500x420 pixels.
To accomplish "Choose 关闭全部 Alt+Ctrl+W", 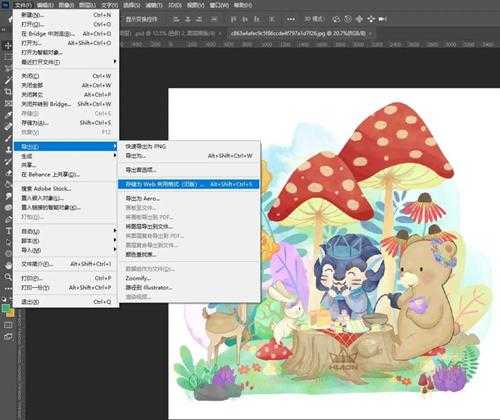I will [x=66, y=85].
